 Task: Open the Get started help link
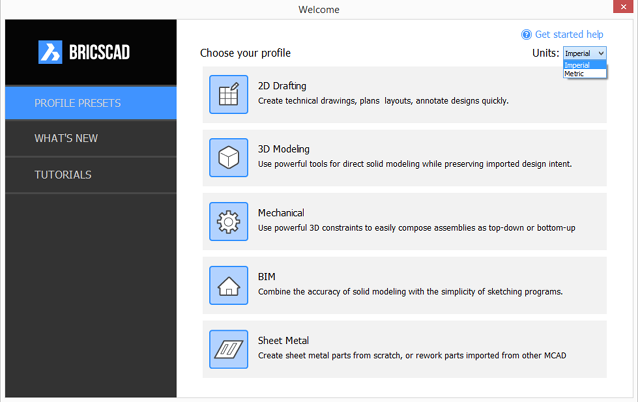pos(569,35)
